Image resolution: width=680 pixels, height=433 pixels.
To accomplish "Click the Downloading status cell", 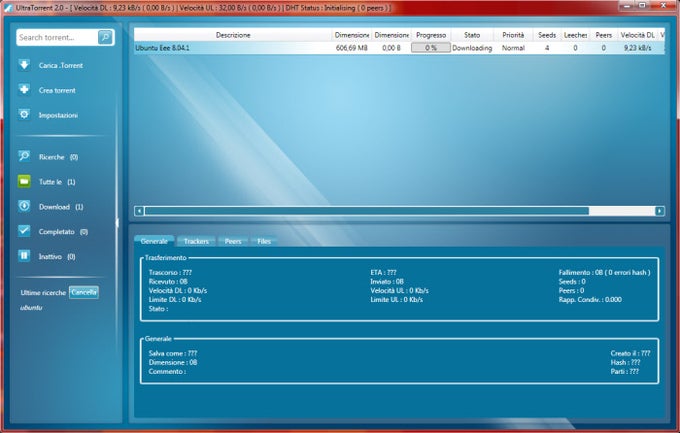I will coord(472,48).
